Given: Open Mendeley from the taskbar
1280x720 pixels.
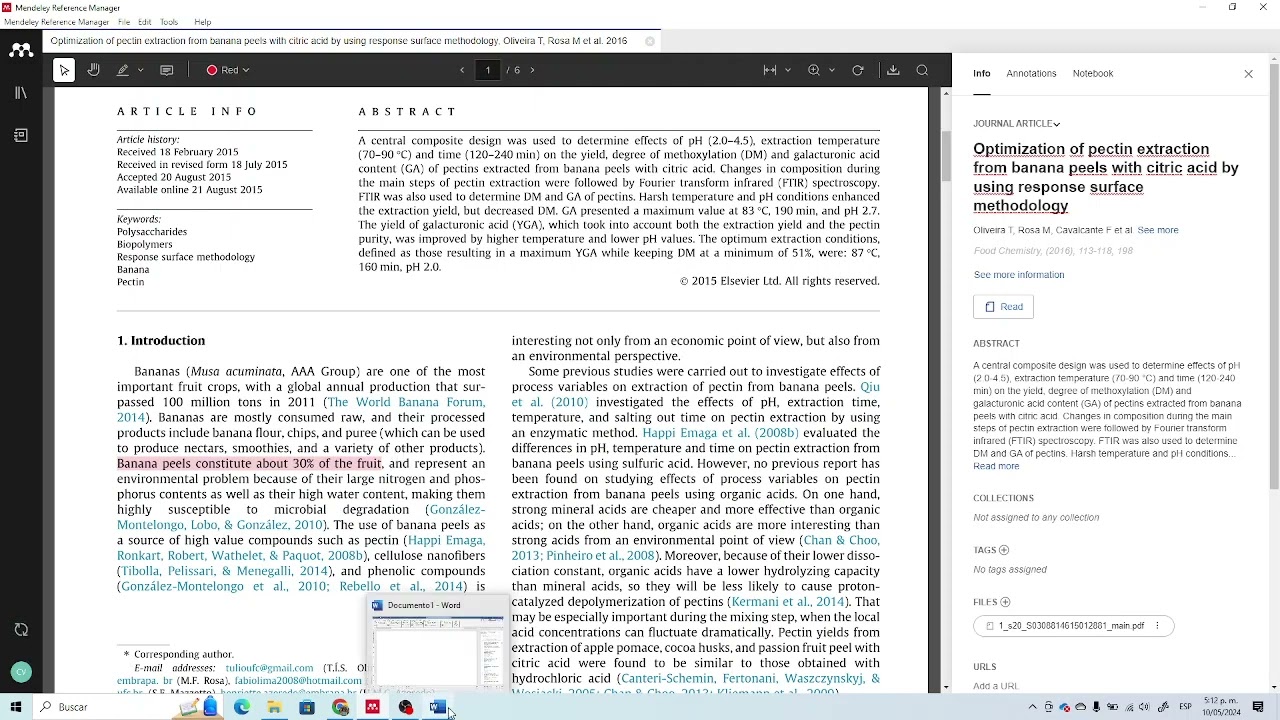Looking at the screenshot, I should tap(373, 707).
